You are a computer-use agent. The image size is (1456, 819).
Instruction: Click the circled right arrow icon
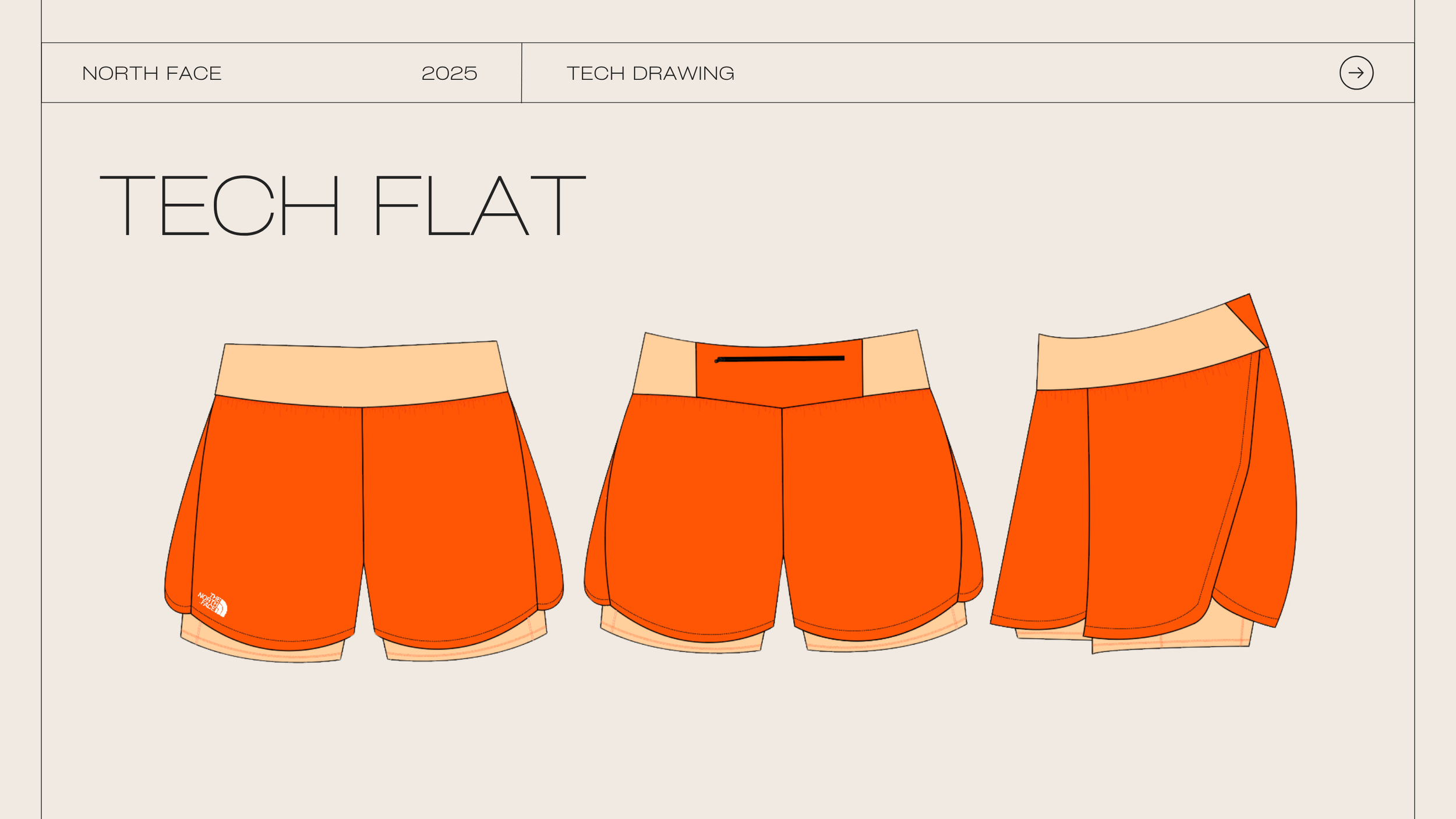point(1356,73)
